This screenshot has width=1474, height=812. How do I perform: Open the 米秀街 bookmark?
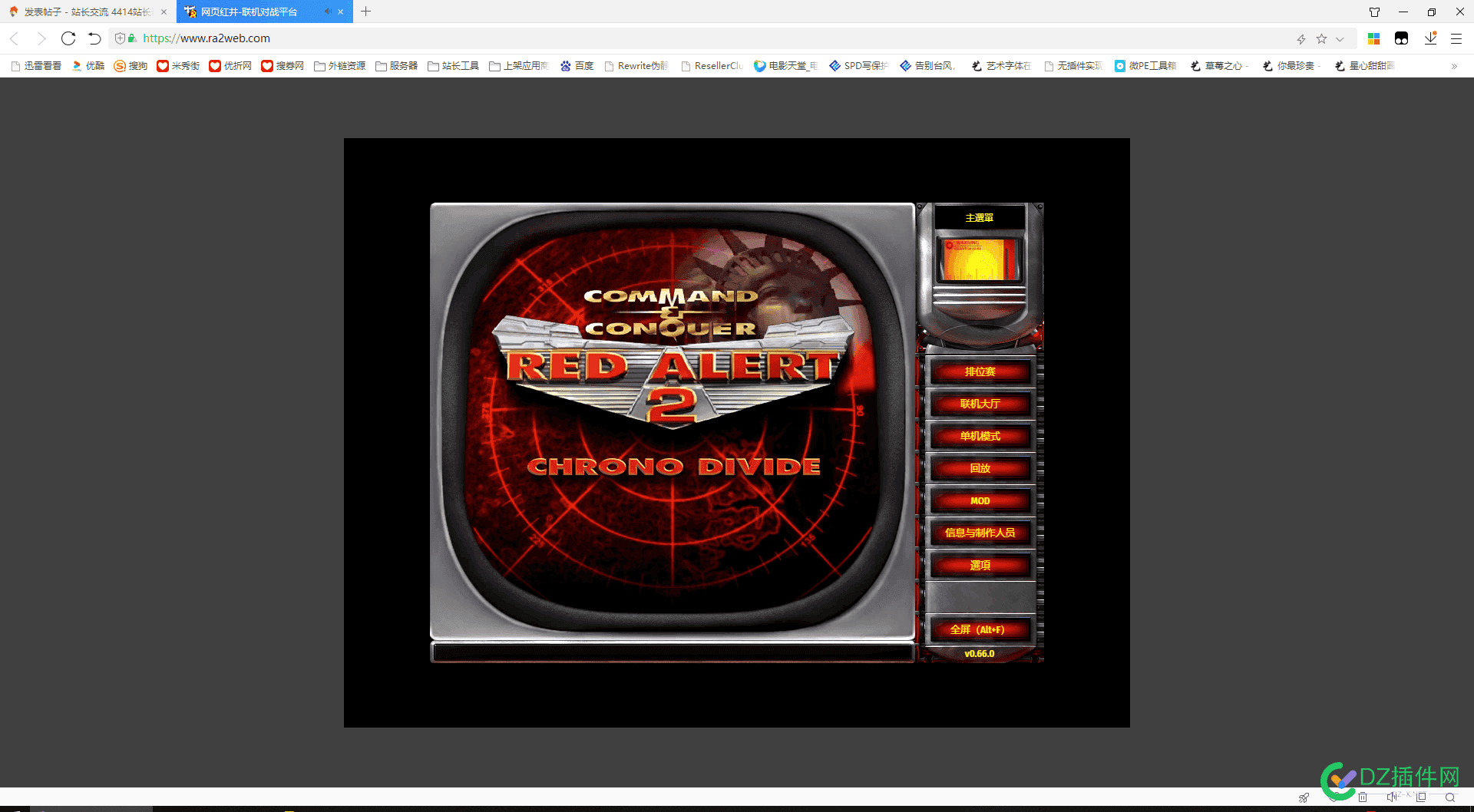click(x=178, y=66)
